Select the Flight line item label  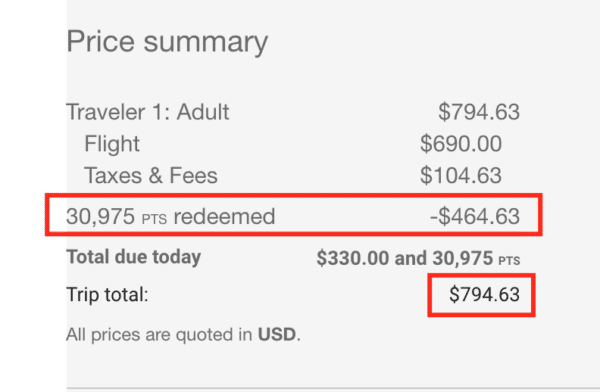(112, 144)
